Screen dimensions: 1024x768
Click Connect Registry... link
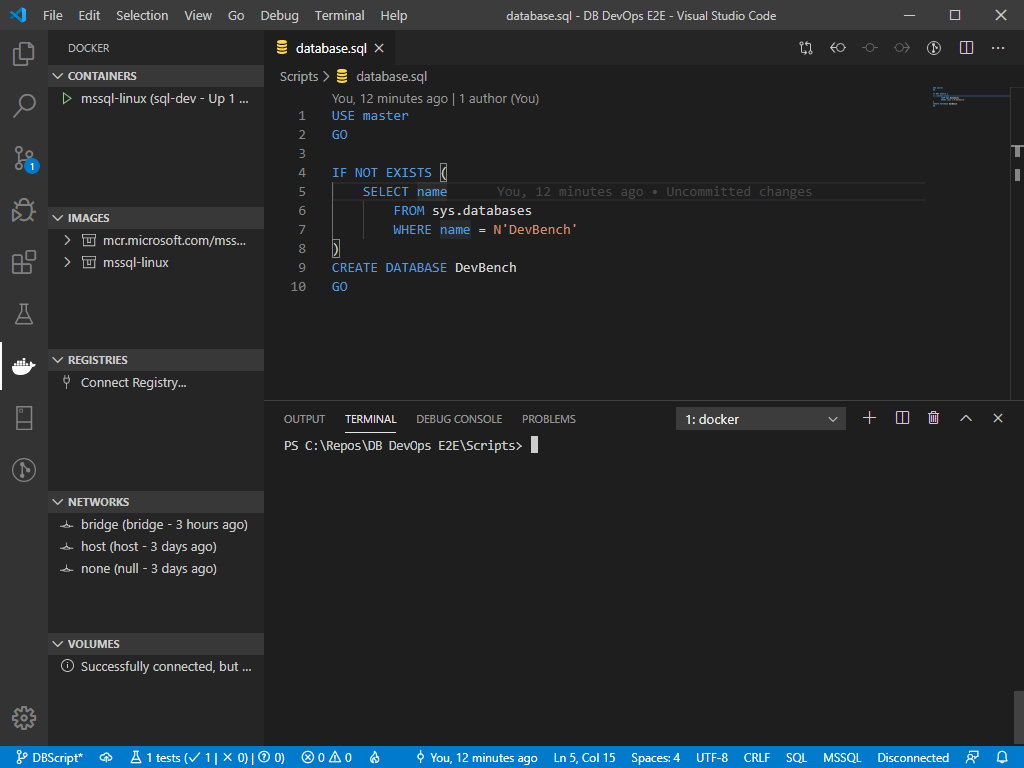point(133,383)
